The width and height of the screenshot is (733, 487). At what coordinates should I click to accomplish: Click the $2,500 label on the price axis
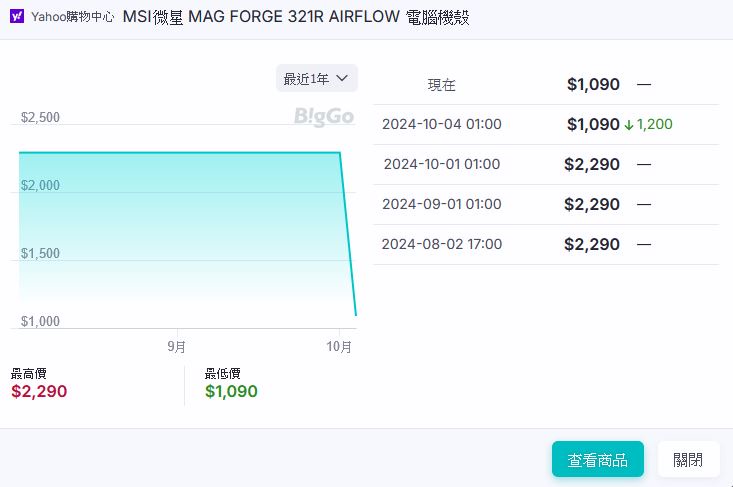coord(40,117)
